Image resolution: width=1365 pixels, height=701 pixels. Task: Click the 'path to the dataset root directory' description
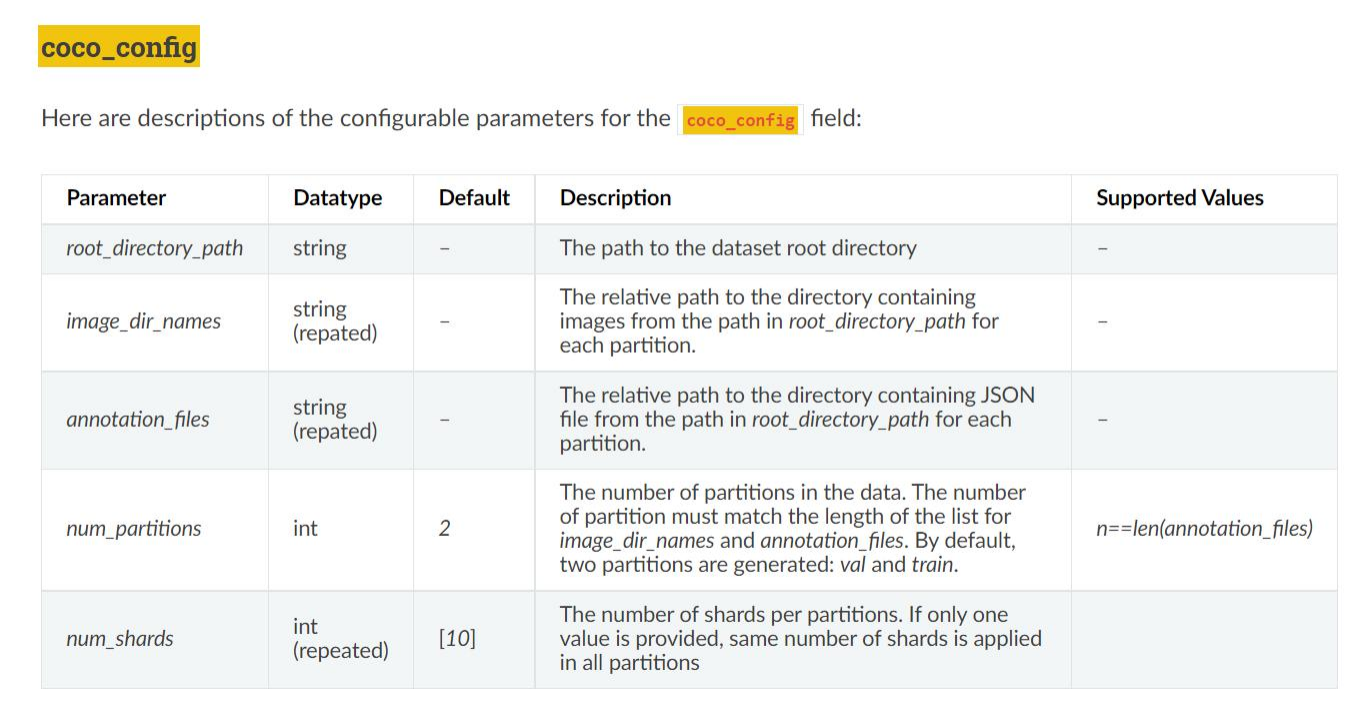[738, 248]
